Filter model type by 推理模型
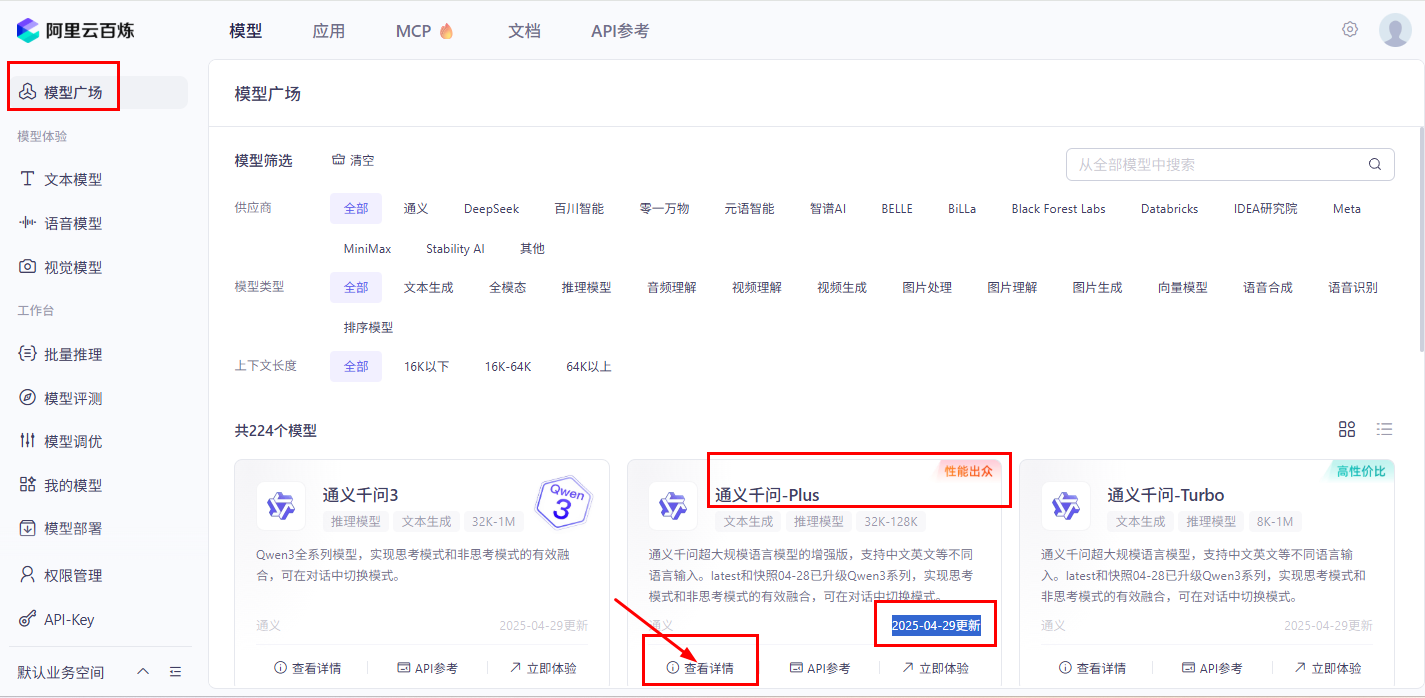1425x698 pixels. click(586, 288)
